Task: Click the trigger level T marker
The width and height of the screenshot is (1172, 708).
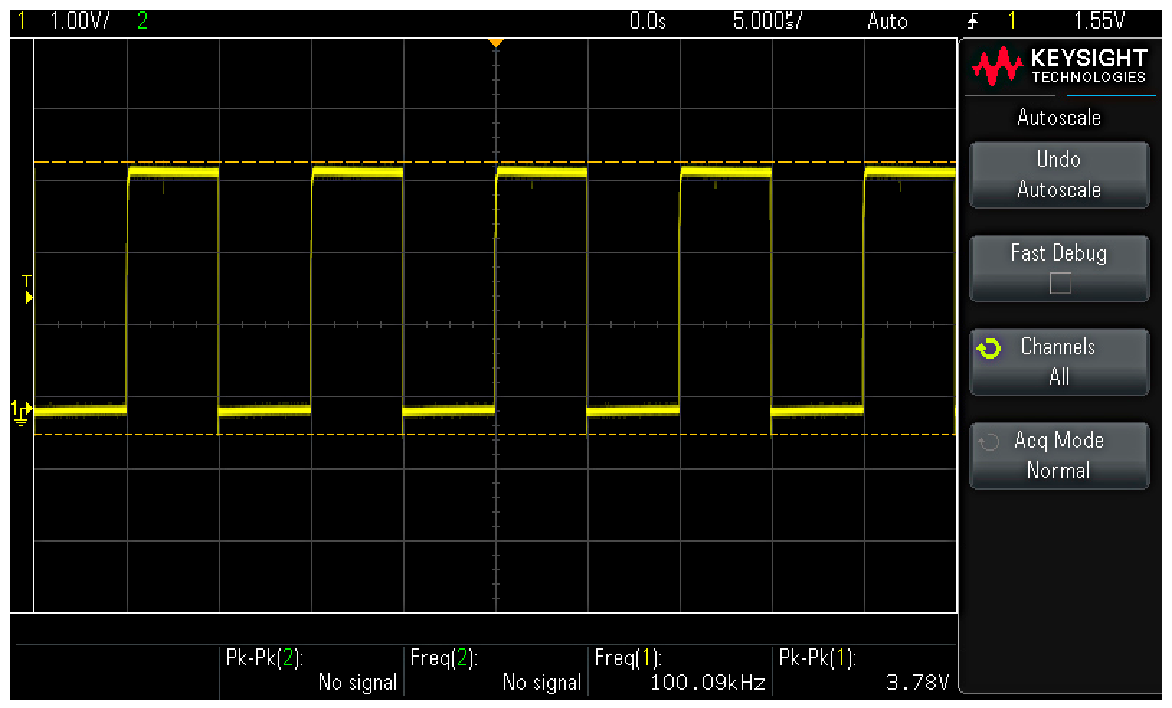Action: click(28, 289)
